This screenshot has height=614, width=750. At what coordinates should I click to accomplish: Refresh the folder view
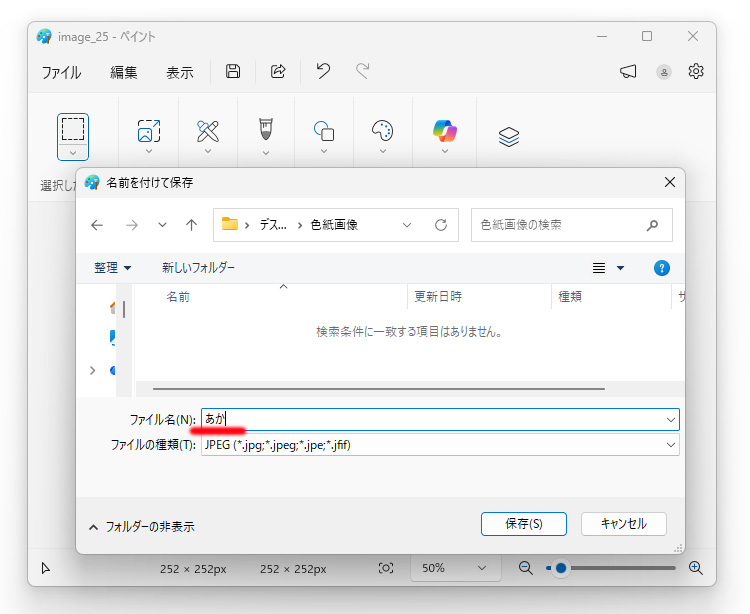pos(440,225)
